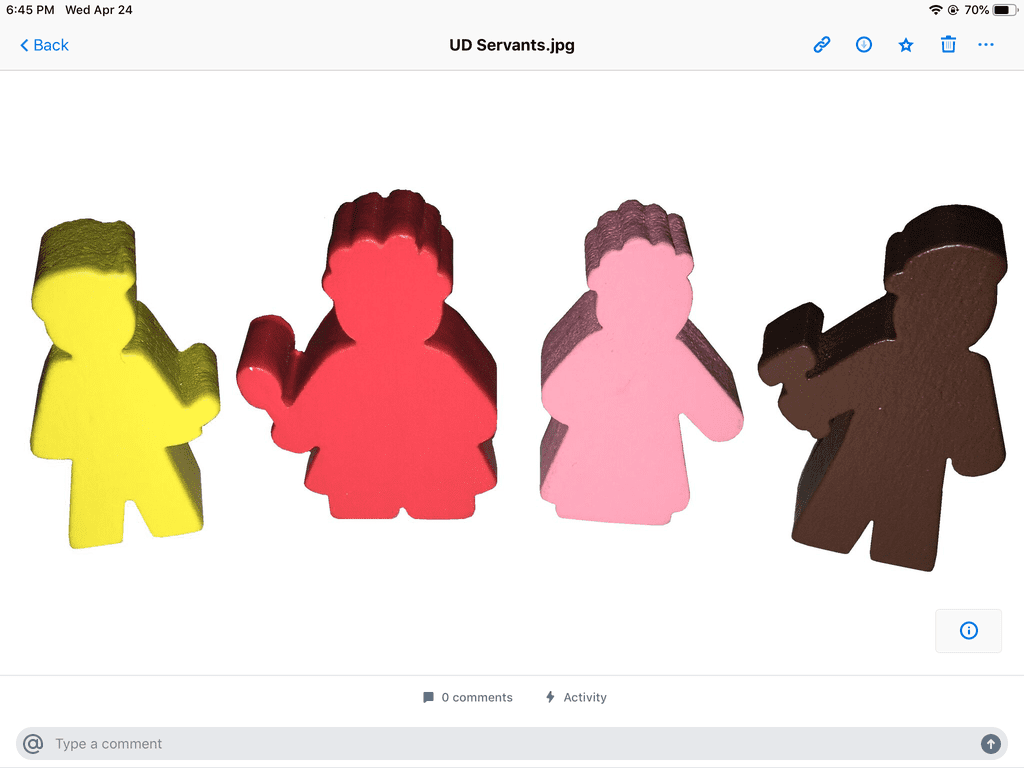This screenshot has width=1024, height=768.
Task: Switch to the Activity tab
Action: (576, 697)
